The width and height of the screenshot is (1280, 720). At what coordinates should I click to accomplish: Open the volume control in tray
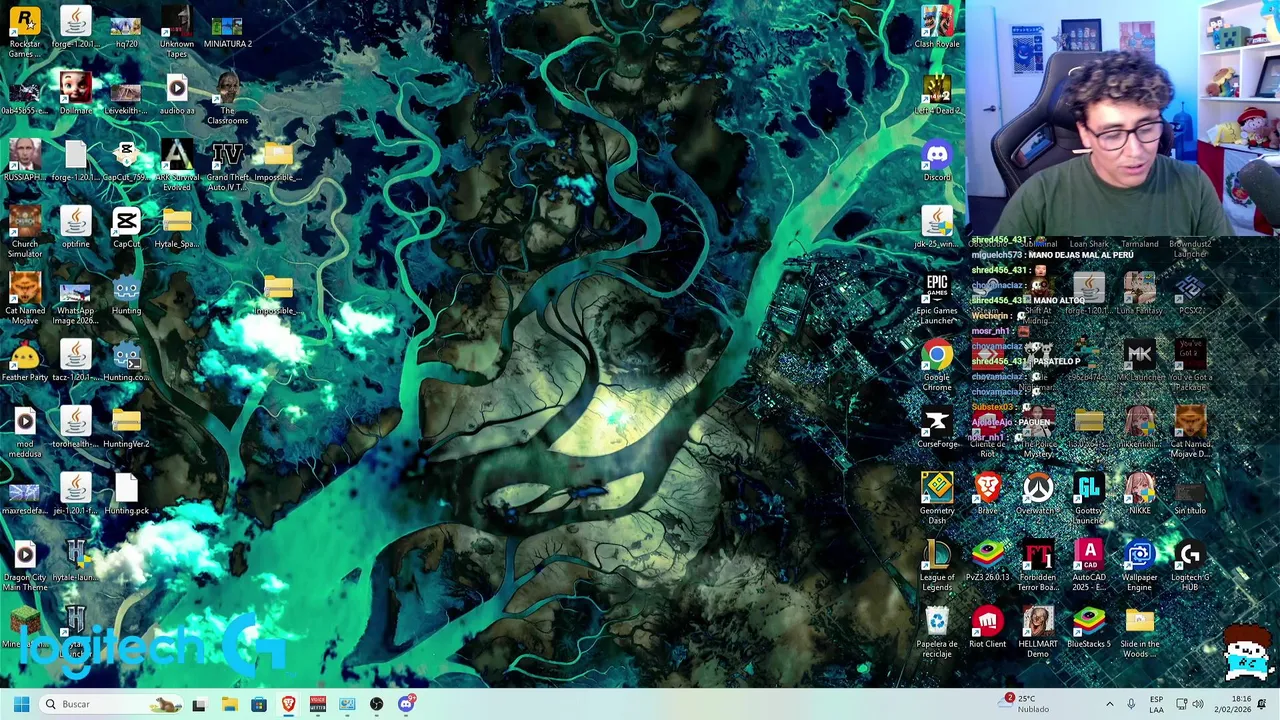[x=1198, y=704]
